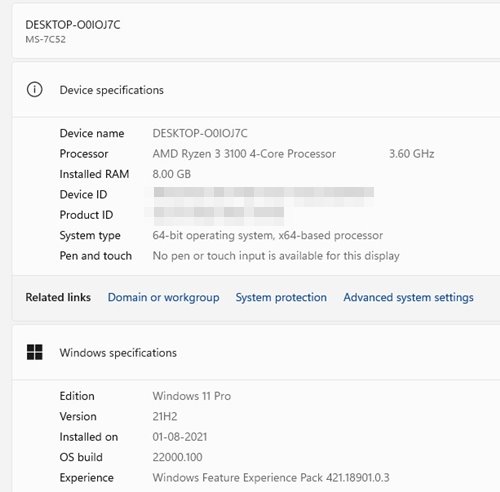Click the Pen and touch label

(96, 256)
